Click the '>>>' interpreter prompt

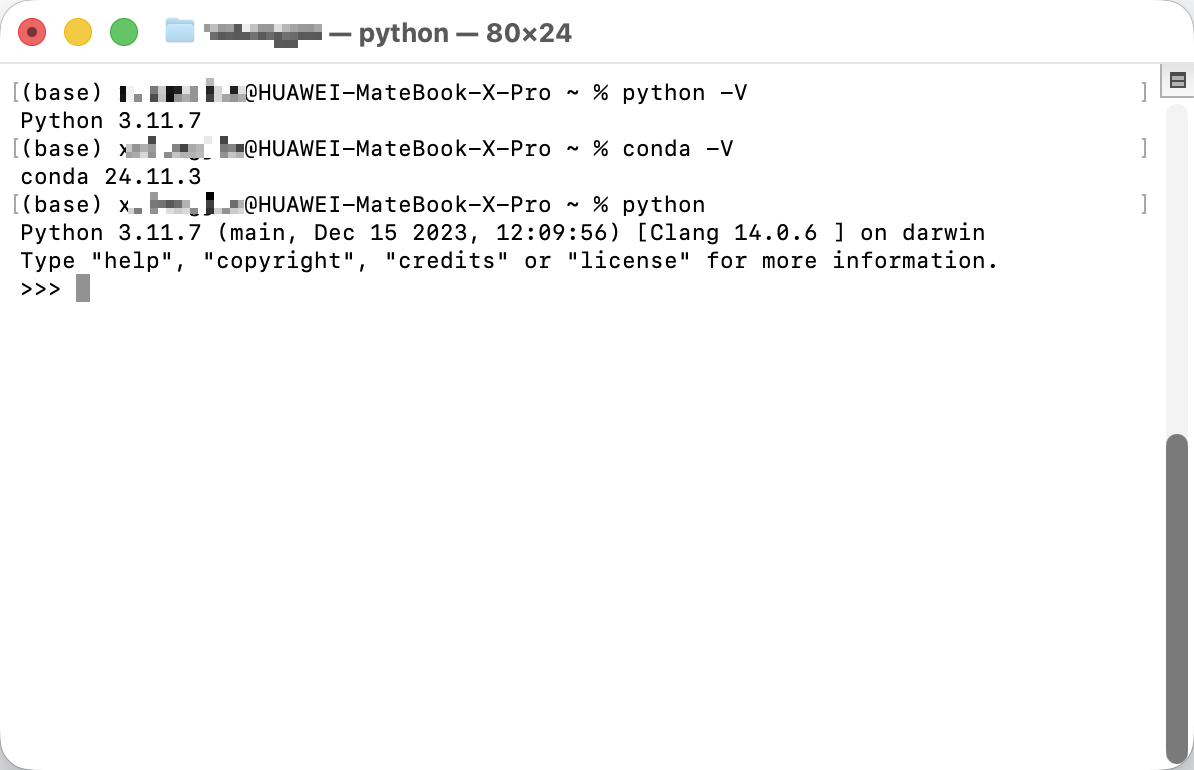(x=40, y=289)
